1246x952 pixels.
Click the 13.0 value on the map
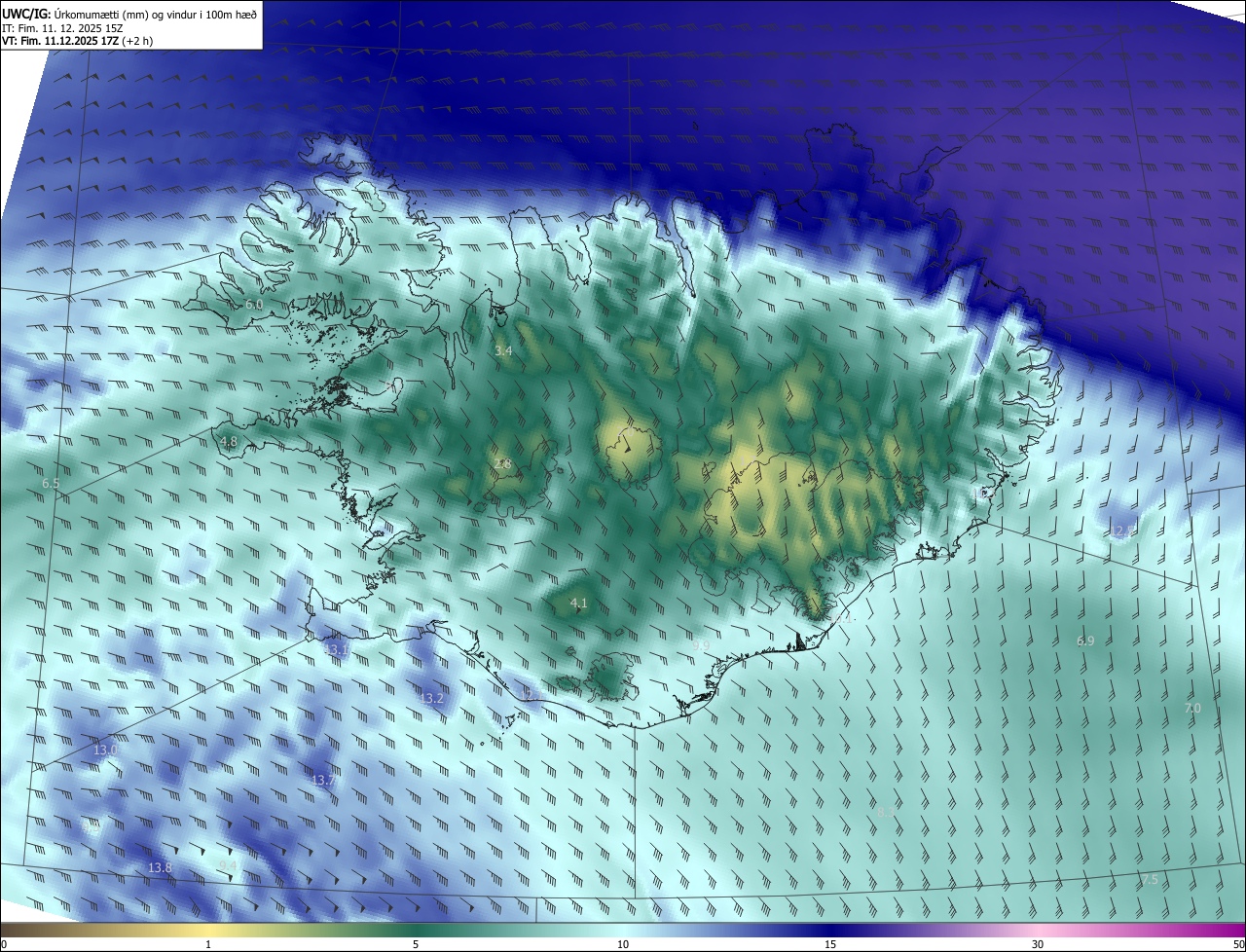click(x=105, y=750)
